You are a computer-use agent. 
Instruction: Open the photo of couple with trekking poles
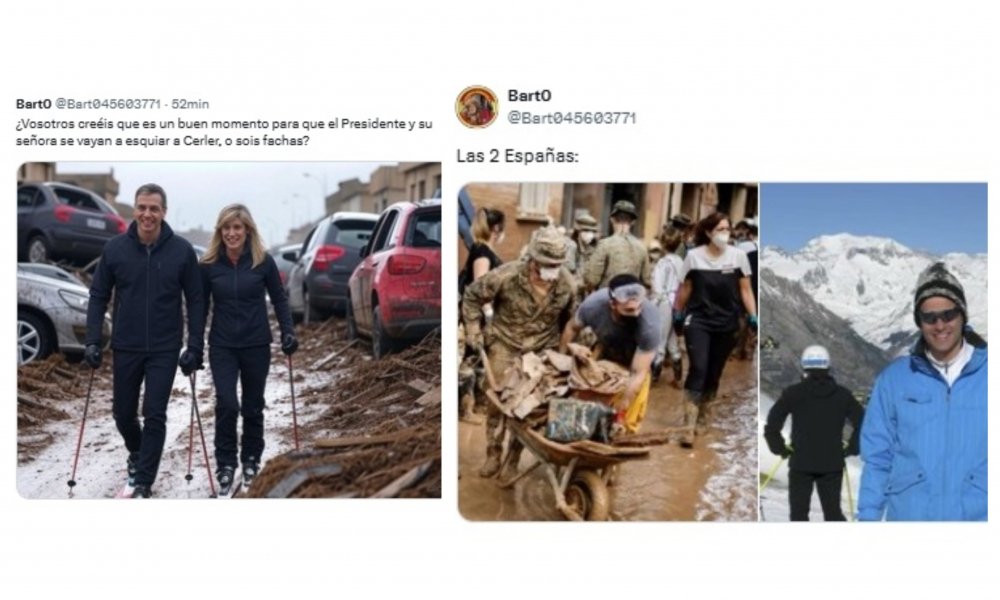pos(228,330)
